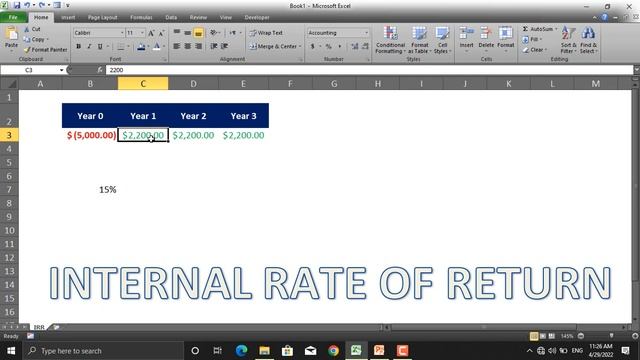This screenshot has height=360, width=640.
Task: Increase cell indent
Action: (224, 47)
